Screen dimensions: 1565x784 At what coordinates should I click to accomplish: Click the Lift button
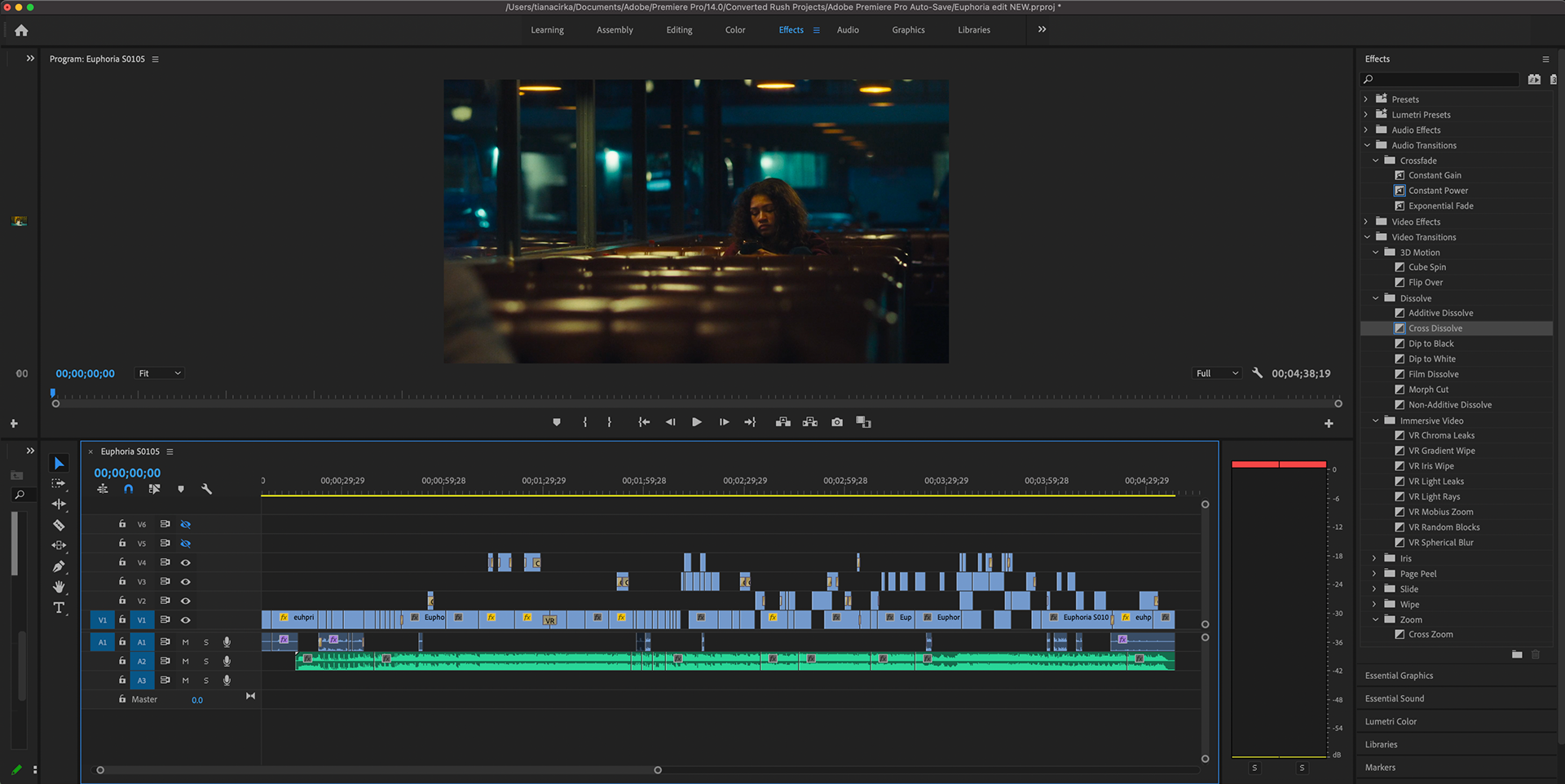pyautogui.click(x=782, y=422)
